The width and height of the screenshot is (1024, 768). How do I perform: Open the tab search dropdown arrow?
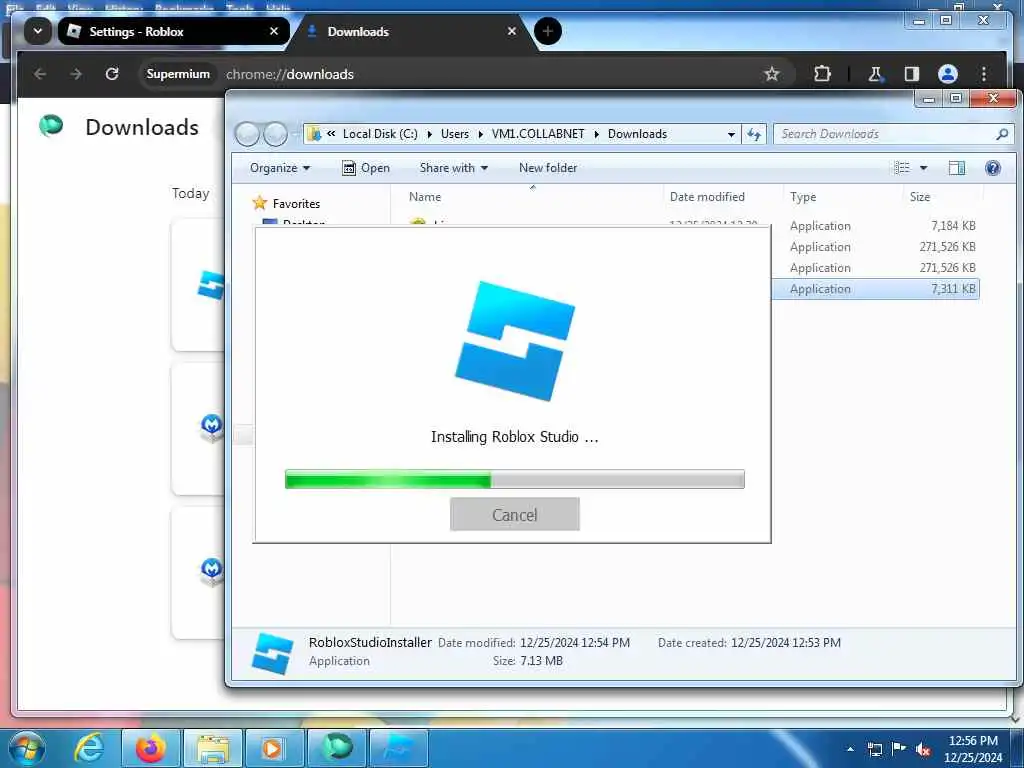point(38,31)
